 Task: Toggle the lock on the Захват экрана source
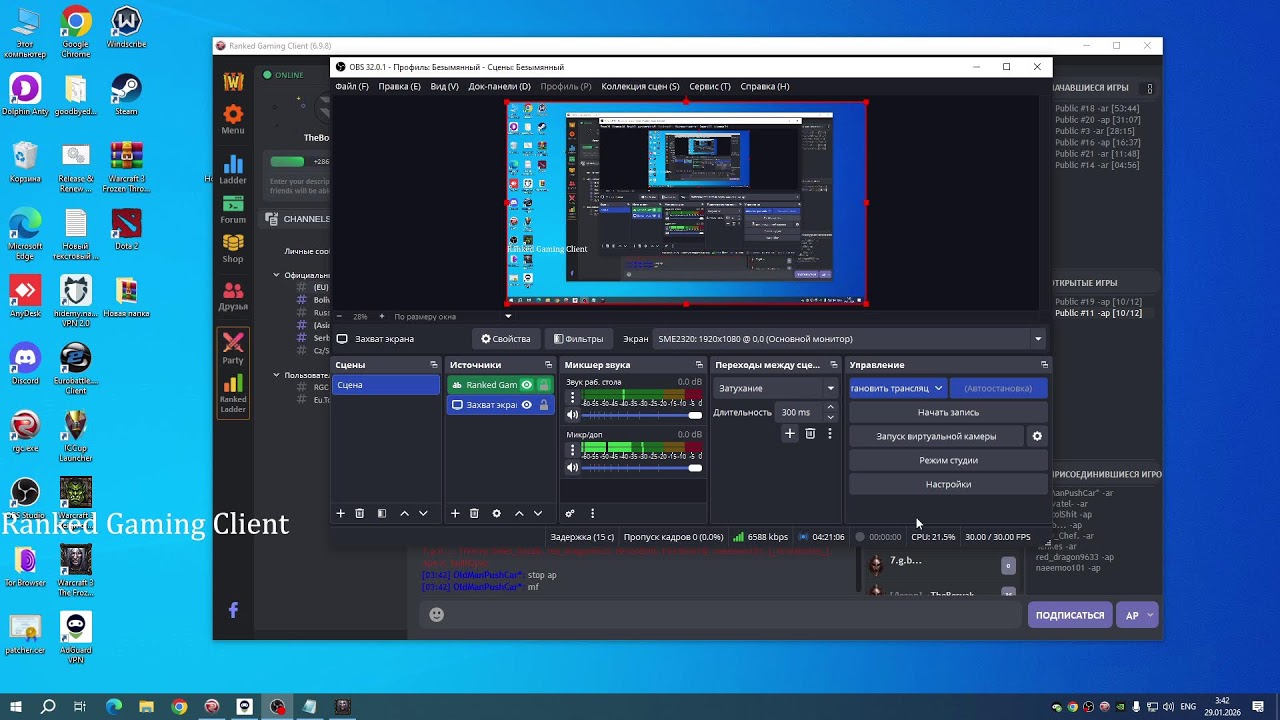543,405
